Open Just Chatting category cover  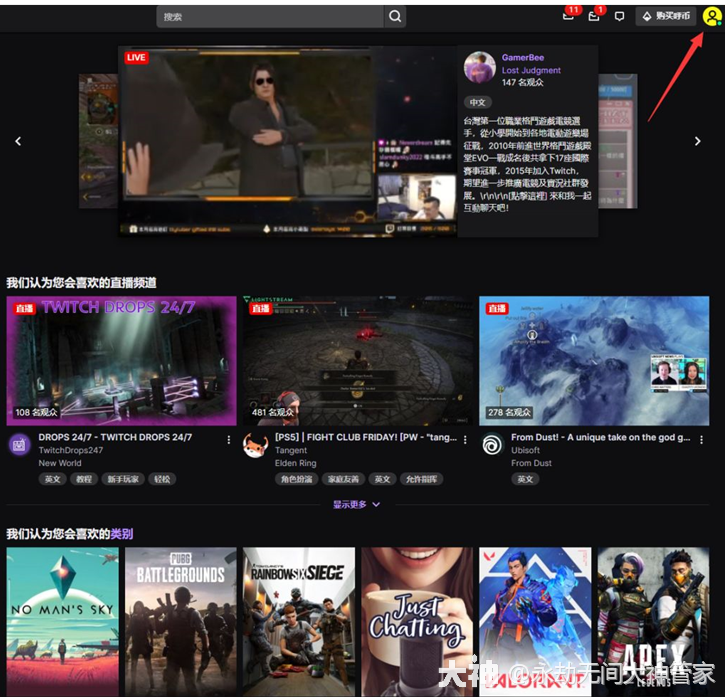click(x=417, y=622)
